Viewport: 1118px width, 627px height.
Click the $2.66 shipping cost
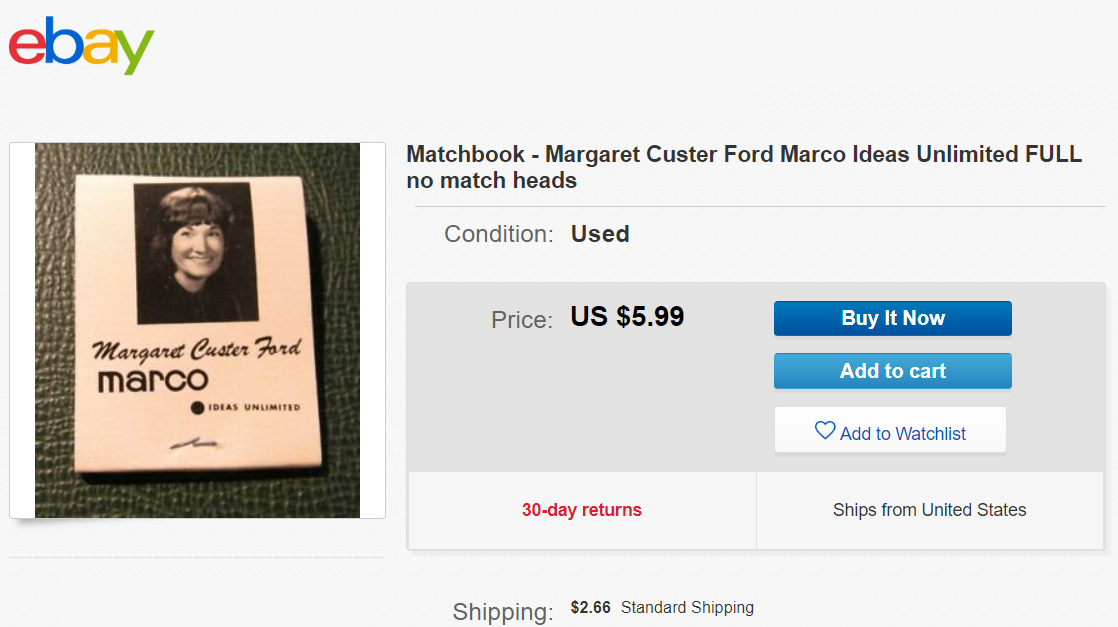[x=590, y=607]
